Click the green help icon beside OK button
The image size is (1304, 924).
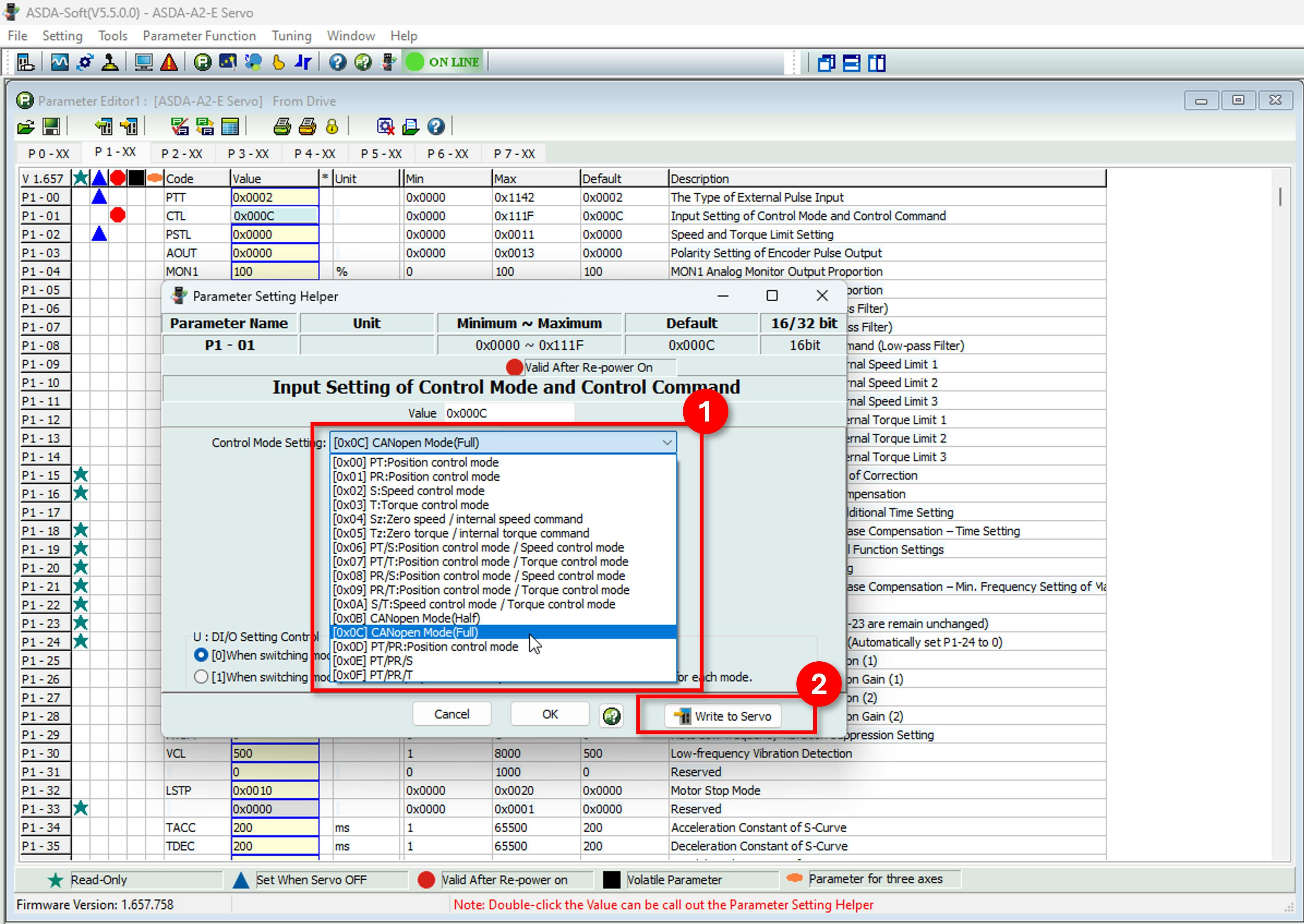(x=612, y=716)
